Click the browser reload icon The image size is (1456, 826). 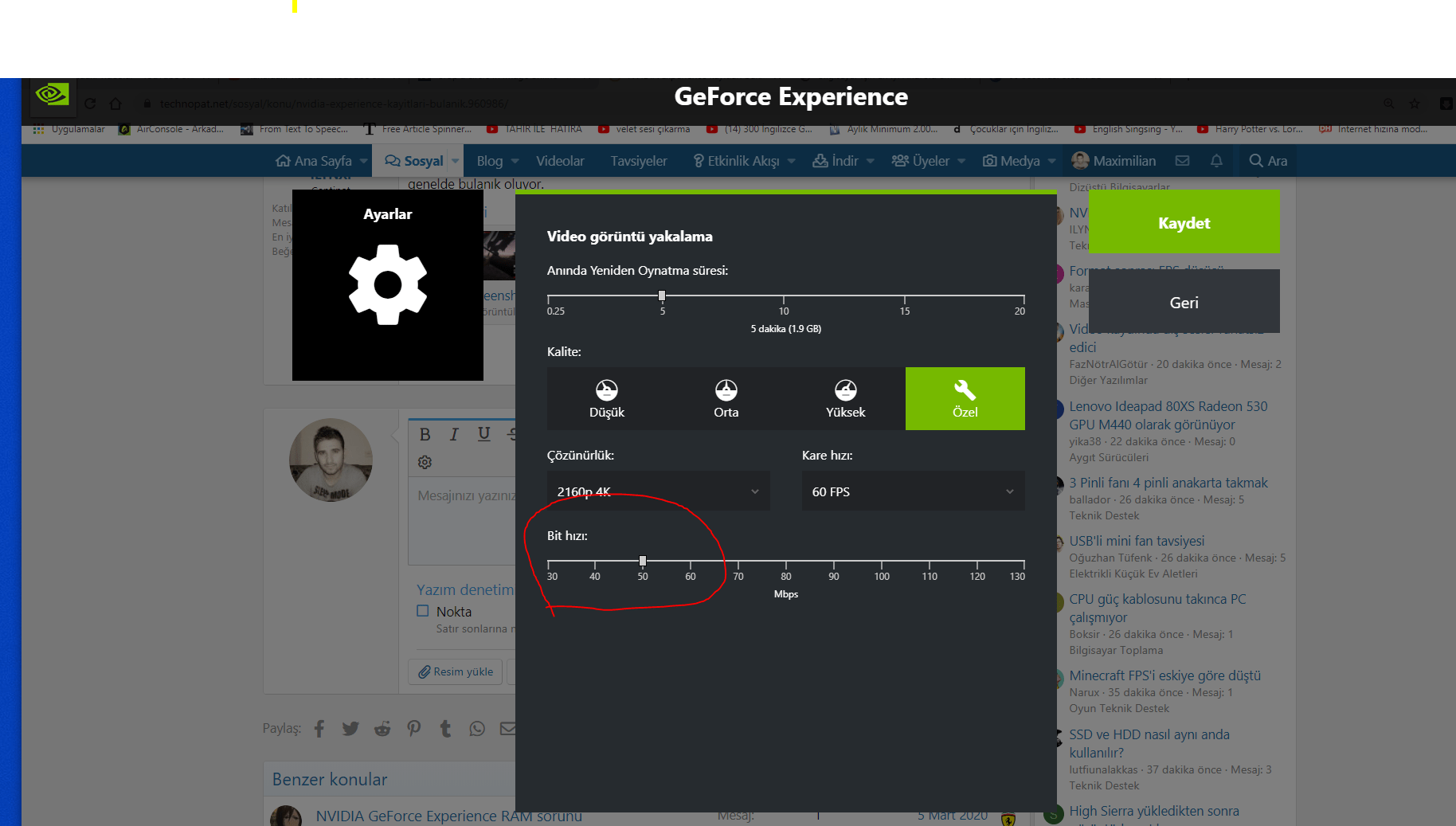point(90,104)
